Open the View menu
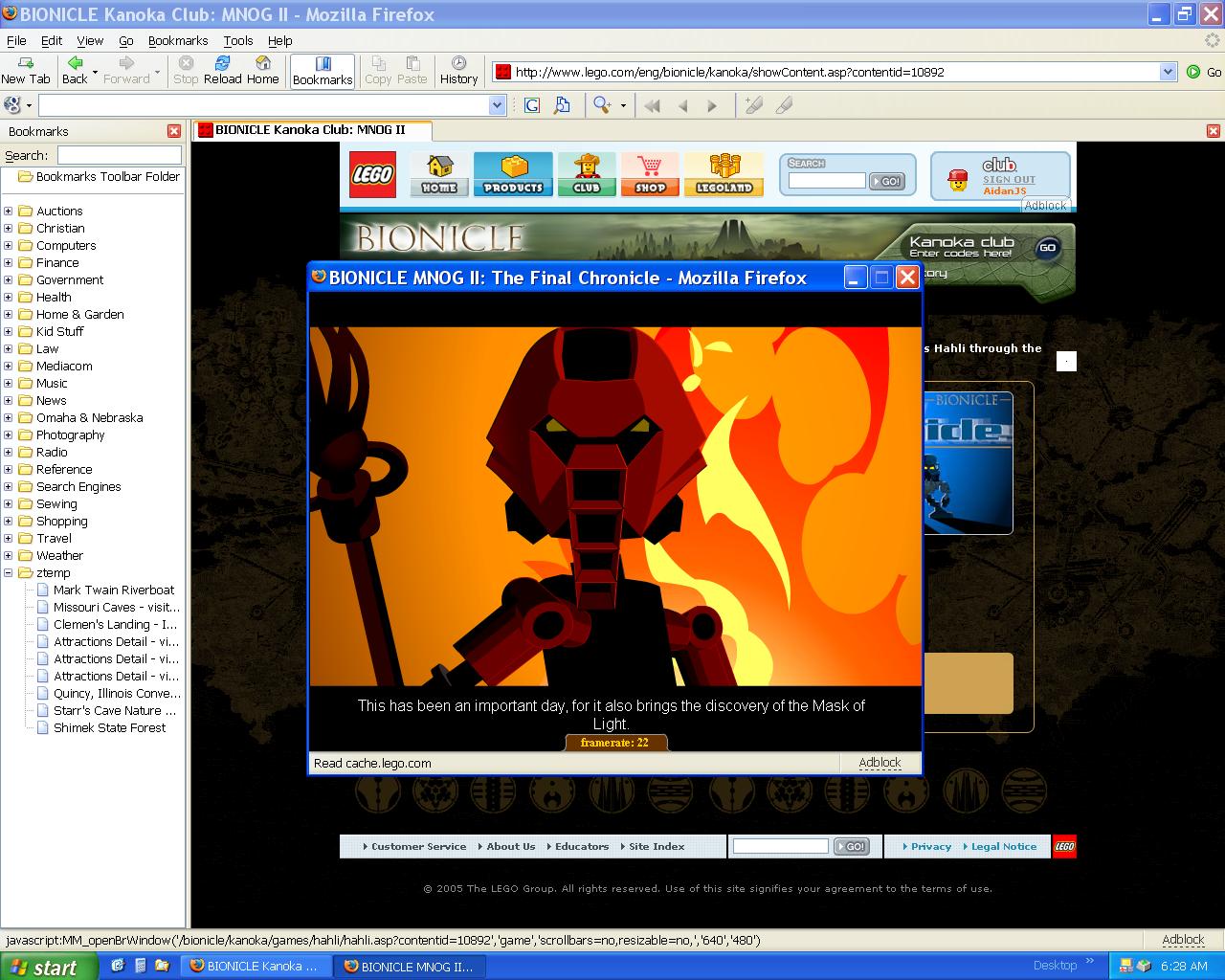1225x980 pixels. pos(90,40)
